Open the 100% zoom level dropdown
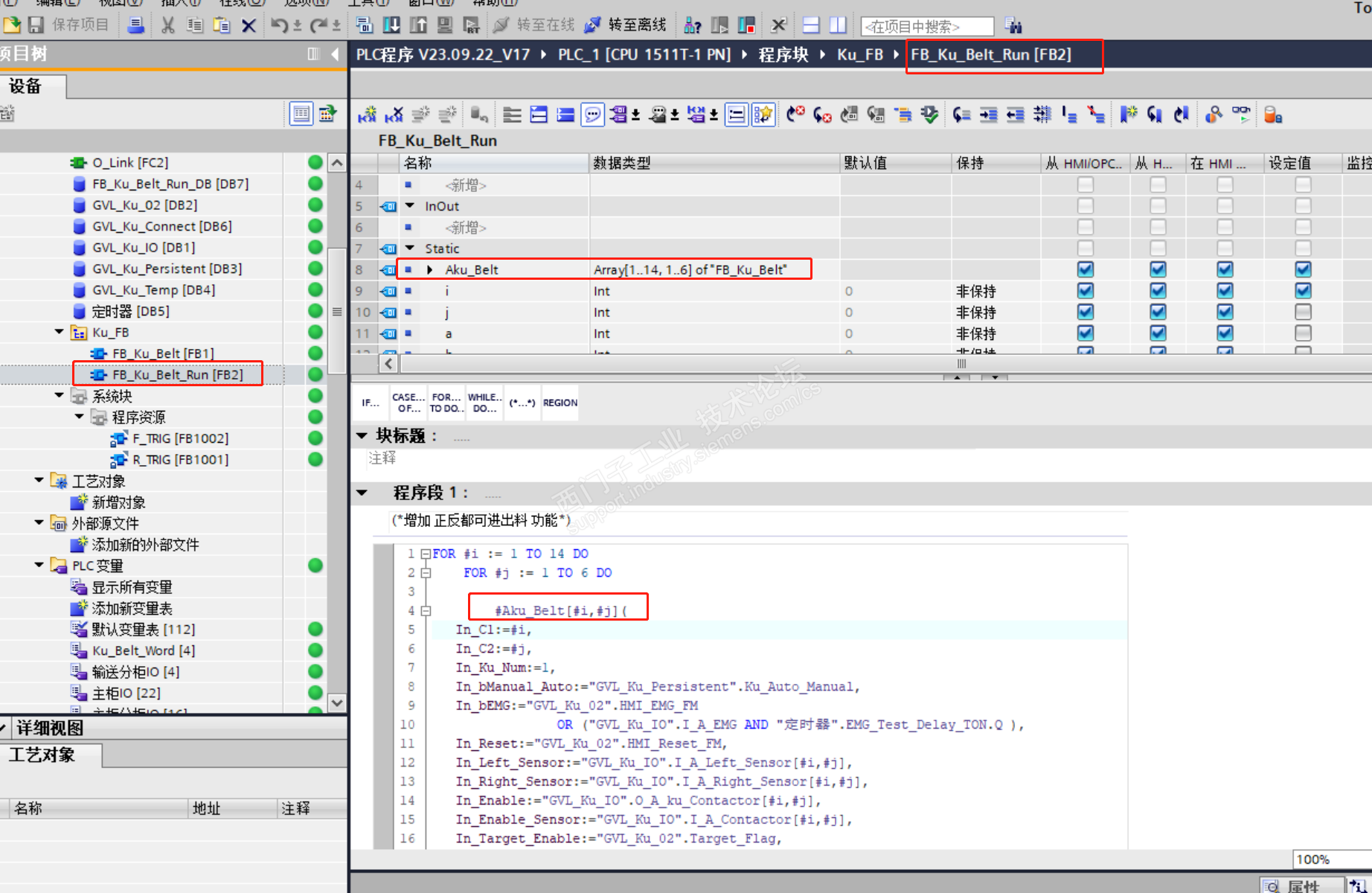1372x893 pixels. [1332, 860]
